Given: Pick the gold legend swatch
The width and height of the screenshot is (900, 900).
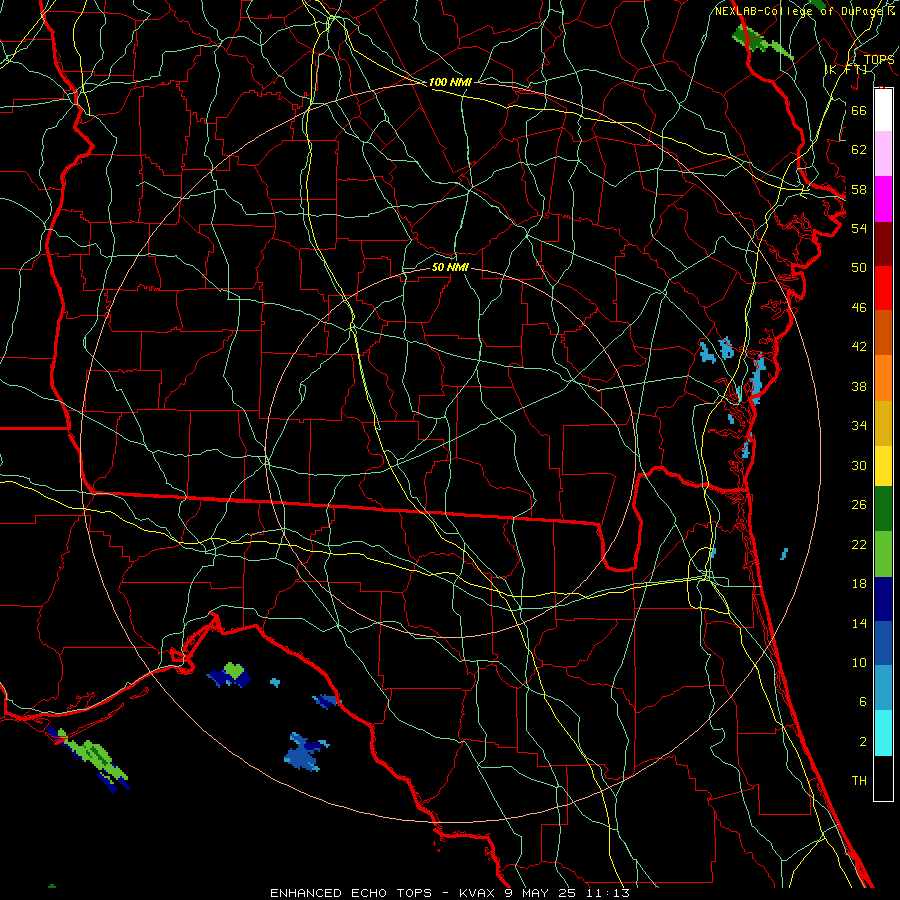Looking at the screenshot, I should [883, 424].
